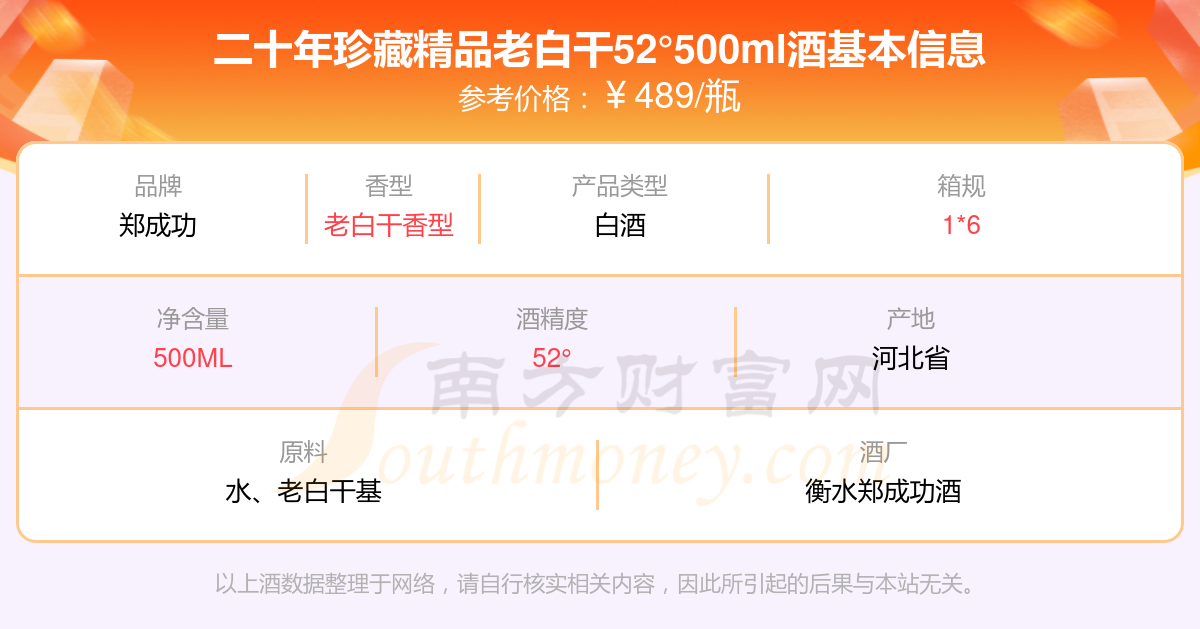Select the brand value 郑成功
The height and width of the screenshot is (629, 1200).
tap(158, 225)
